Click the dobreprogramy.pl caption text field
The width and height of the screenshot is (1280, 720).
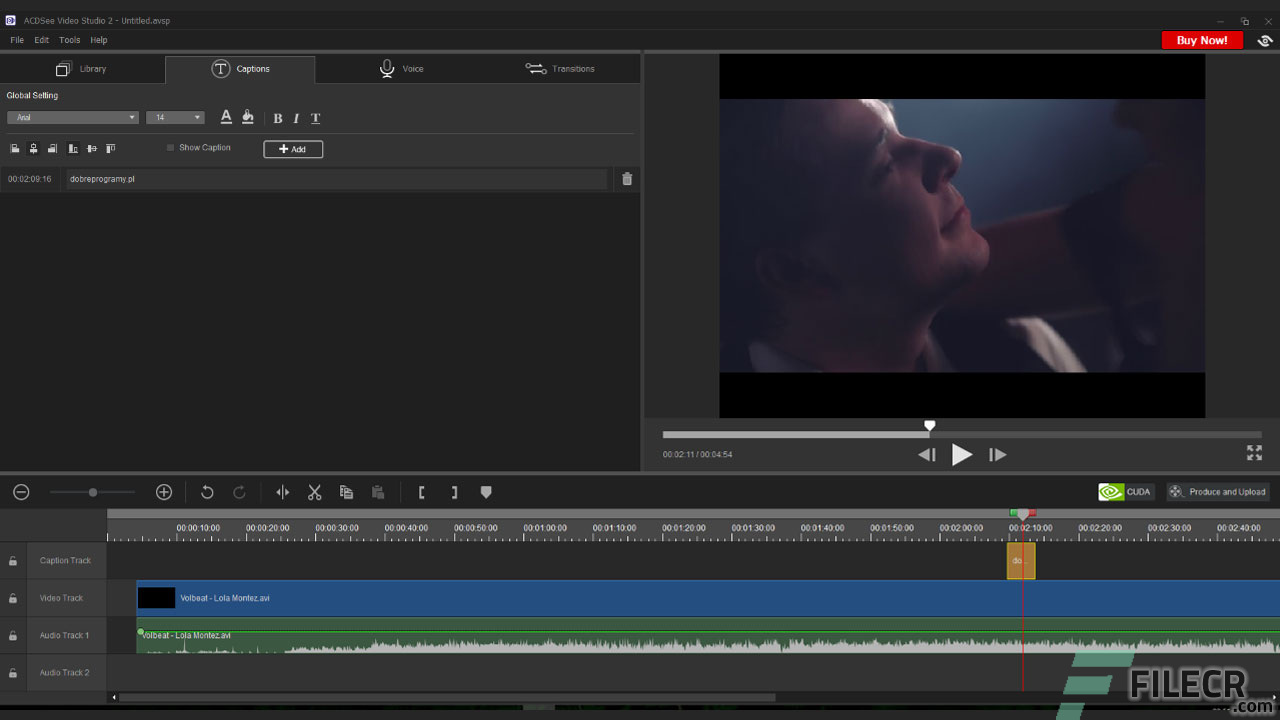coord(336,179)
